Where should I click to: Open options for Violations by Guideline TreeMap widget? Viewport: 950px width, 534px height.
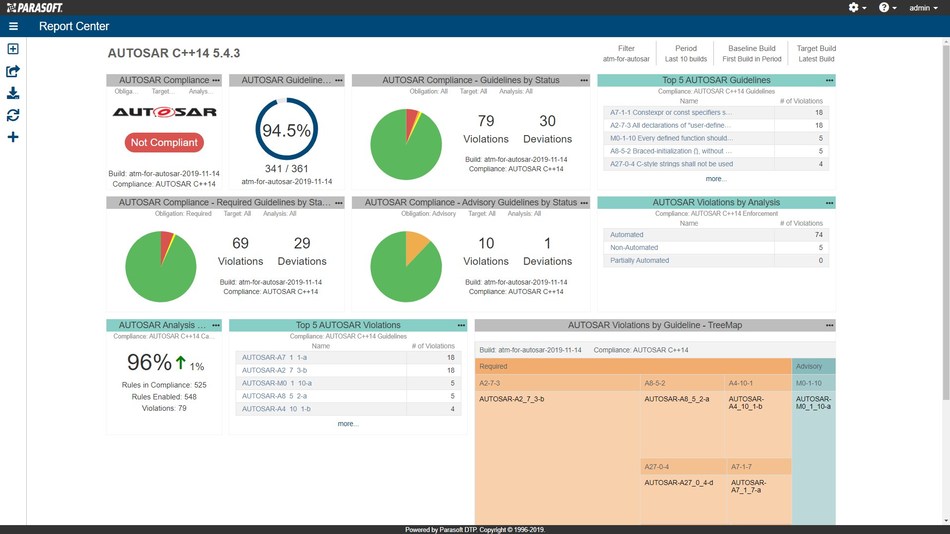pos(829,325)
